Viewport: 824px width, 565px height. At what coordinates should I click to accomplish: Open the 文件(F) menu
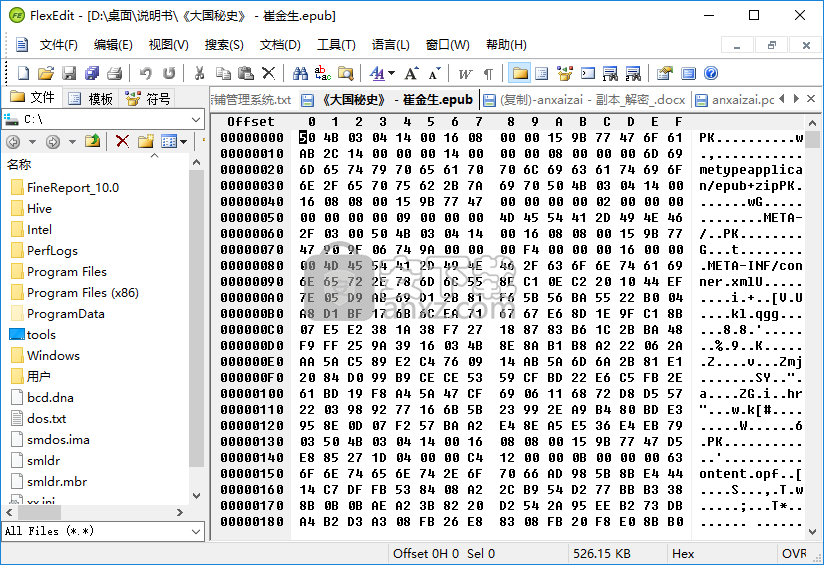[x=58, y=45]
